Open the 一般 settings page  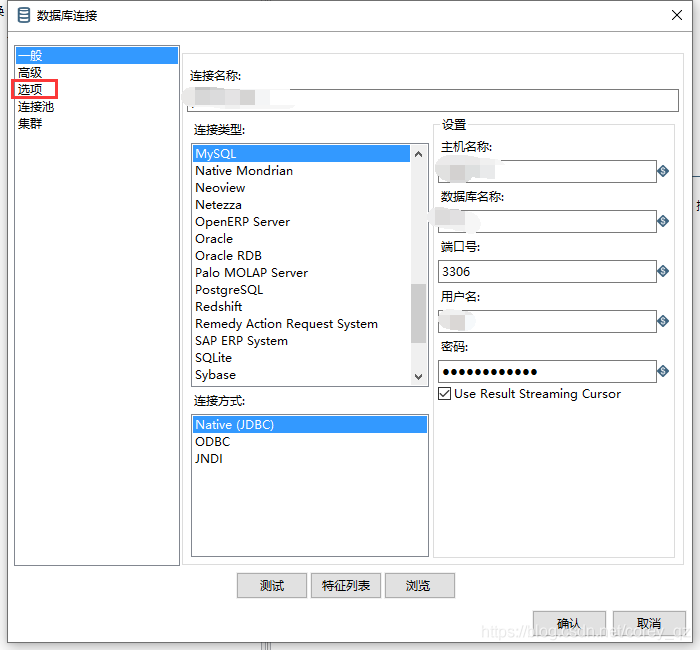pyautogui.click(x=97, y=56)
